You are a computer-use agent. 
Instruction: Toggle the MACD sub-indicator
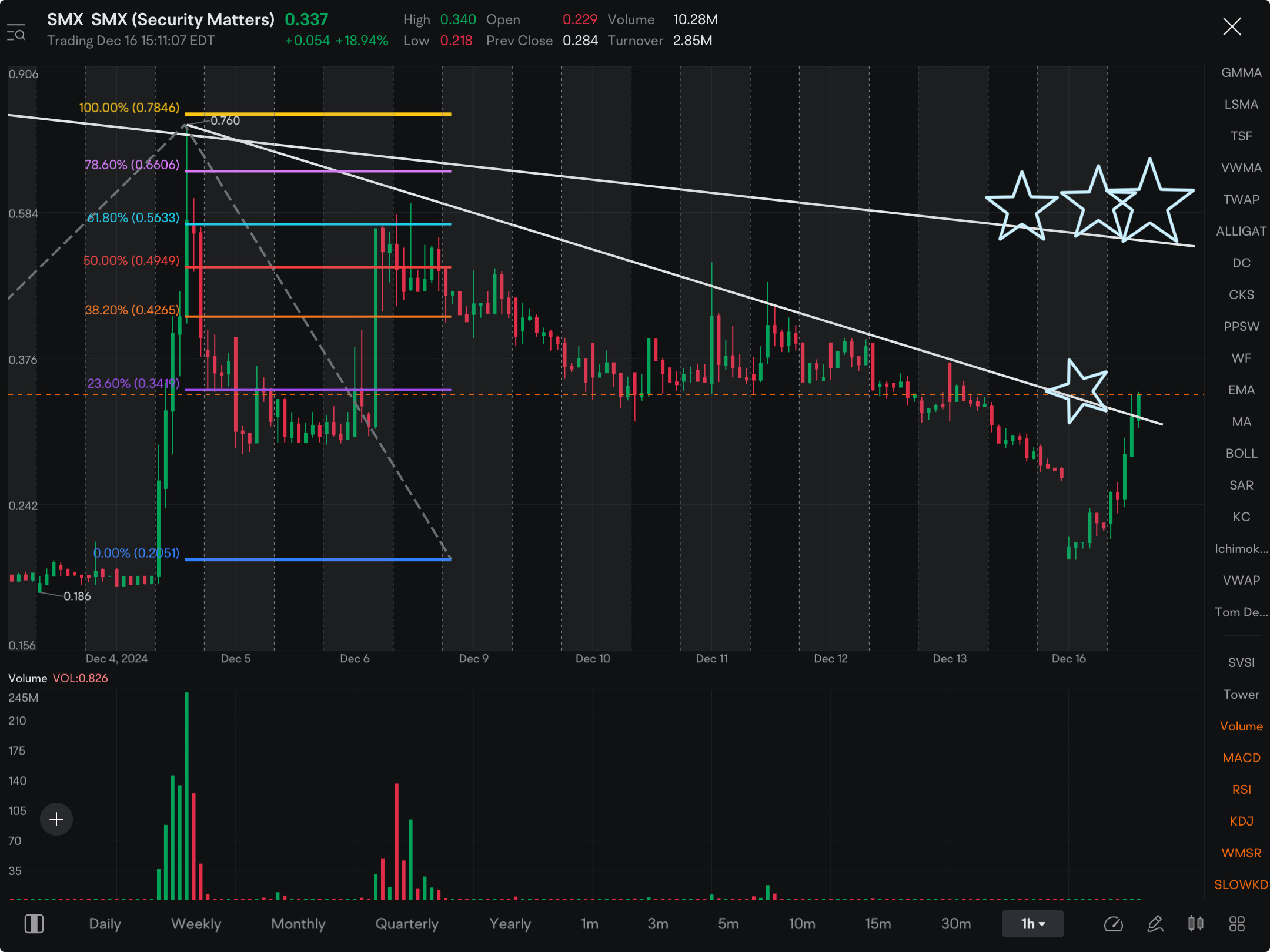(1241, 758)
